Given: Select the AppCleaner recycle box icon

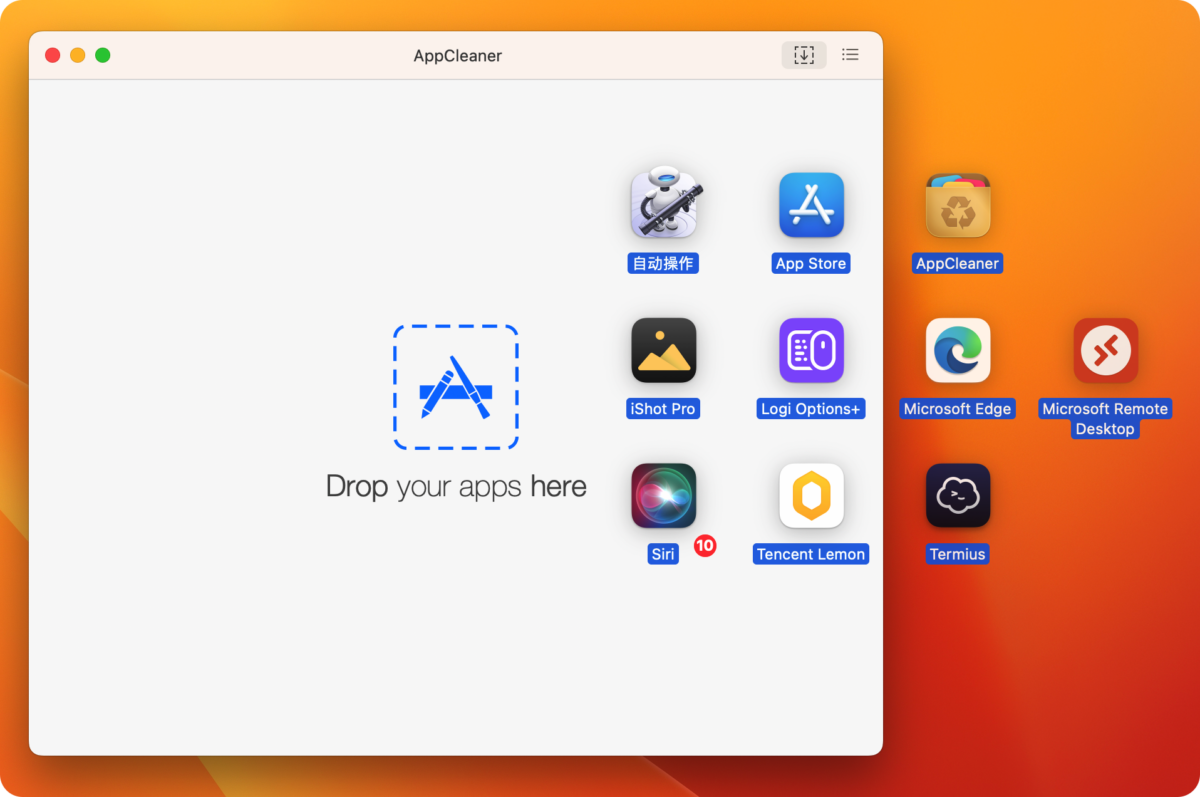Looking at the screenshot, I should point(958,205).
